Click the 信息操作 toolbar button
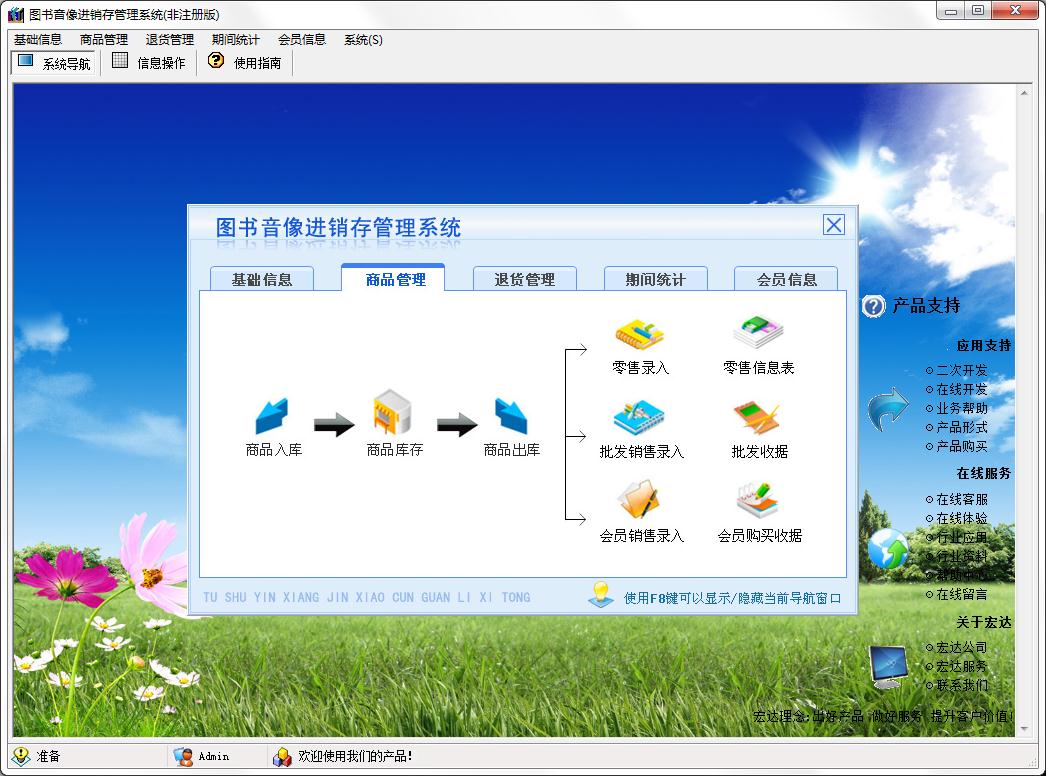Image resolution: width=1046 pixels, height=776 pixels. pos(149,63)
